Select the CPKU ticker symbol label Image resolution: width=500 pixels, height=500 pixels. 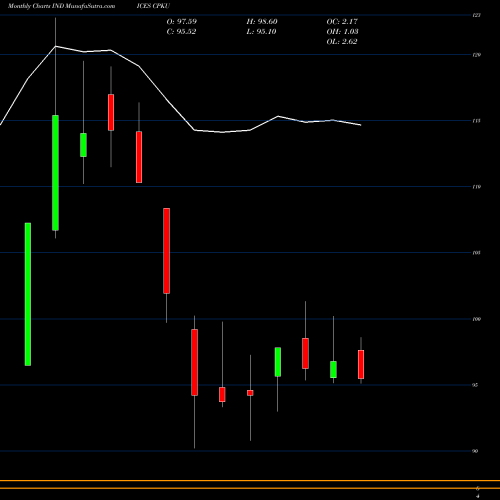161,6
